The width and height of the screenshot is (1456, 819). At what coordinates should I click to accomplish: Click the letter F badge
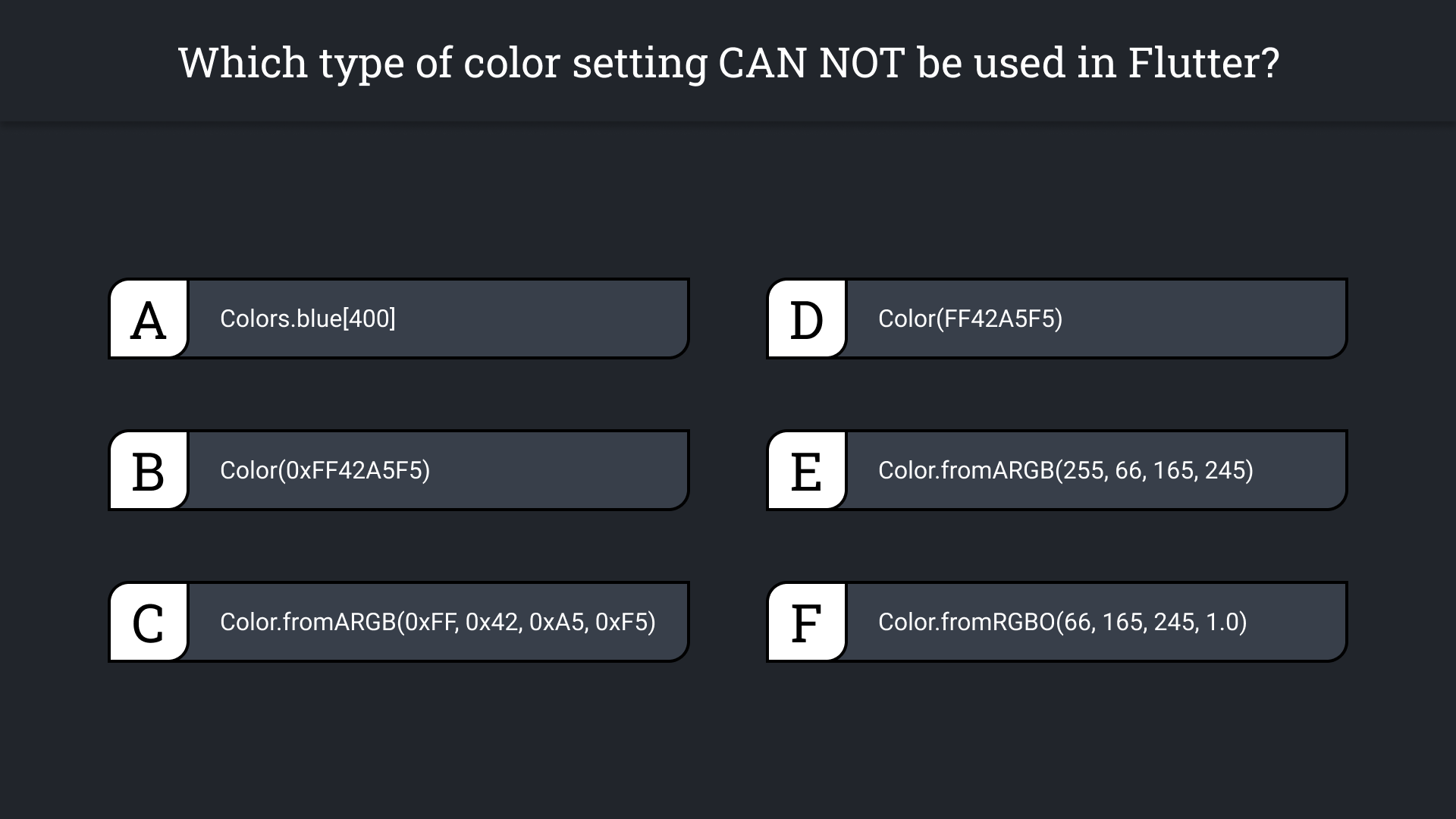807,623
